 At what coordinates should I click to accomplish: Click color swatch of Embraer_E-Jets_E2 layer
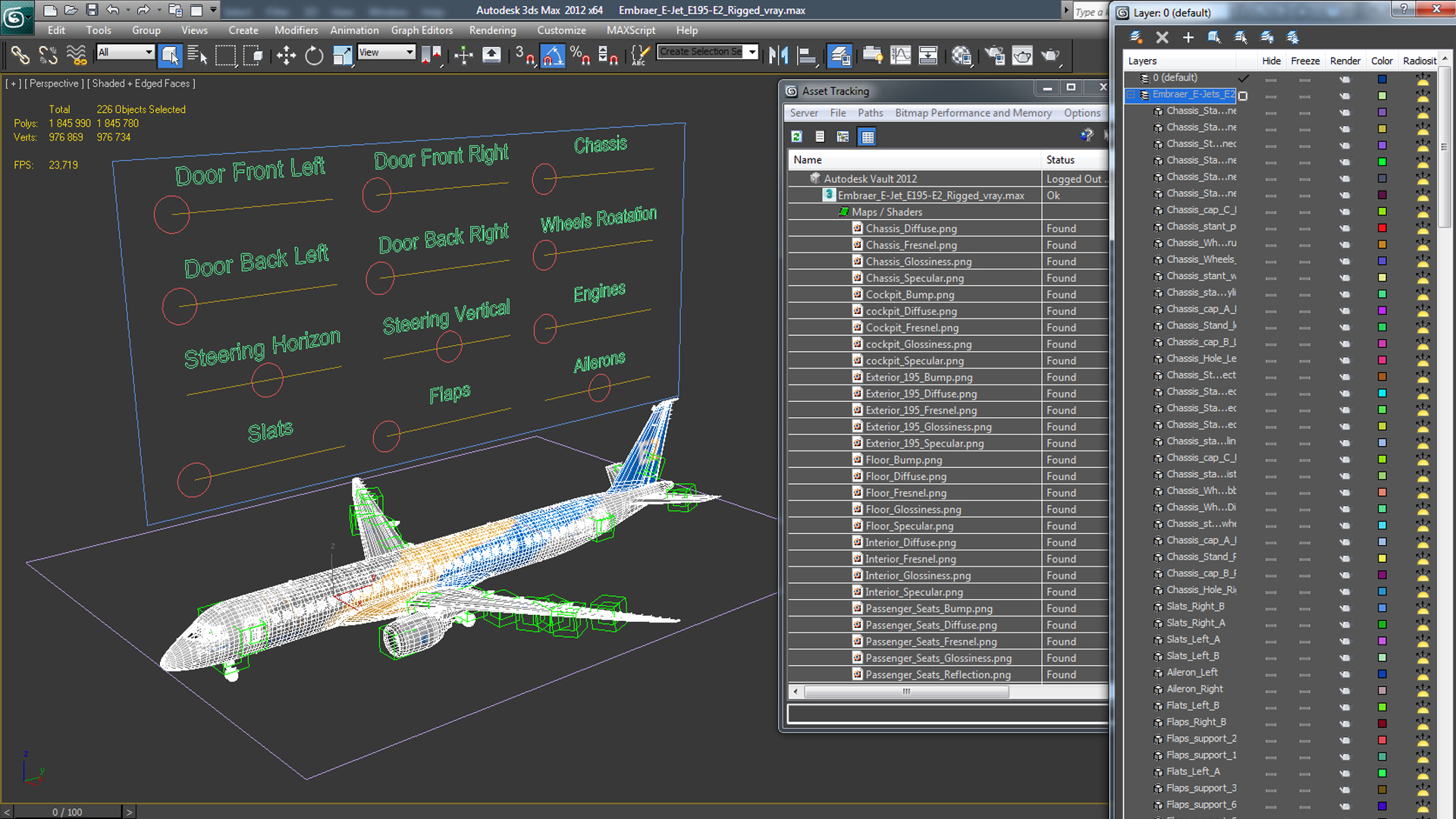[x=1382, y=96]
